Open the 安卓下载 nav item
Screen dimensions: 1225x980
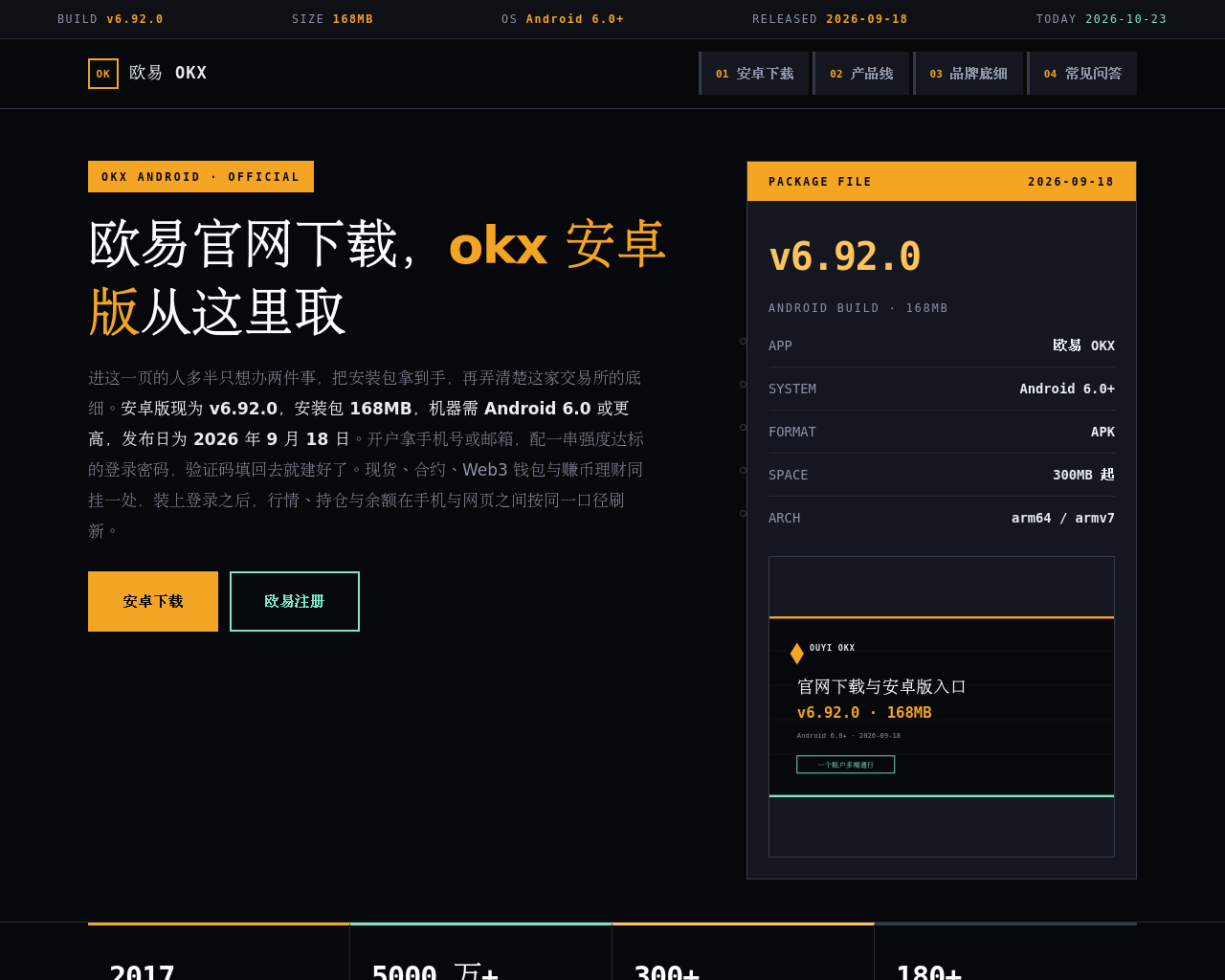coord(754,74)
